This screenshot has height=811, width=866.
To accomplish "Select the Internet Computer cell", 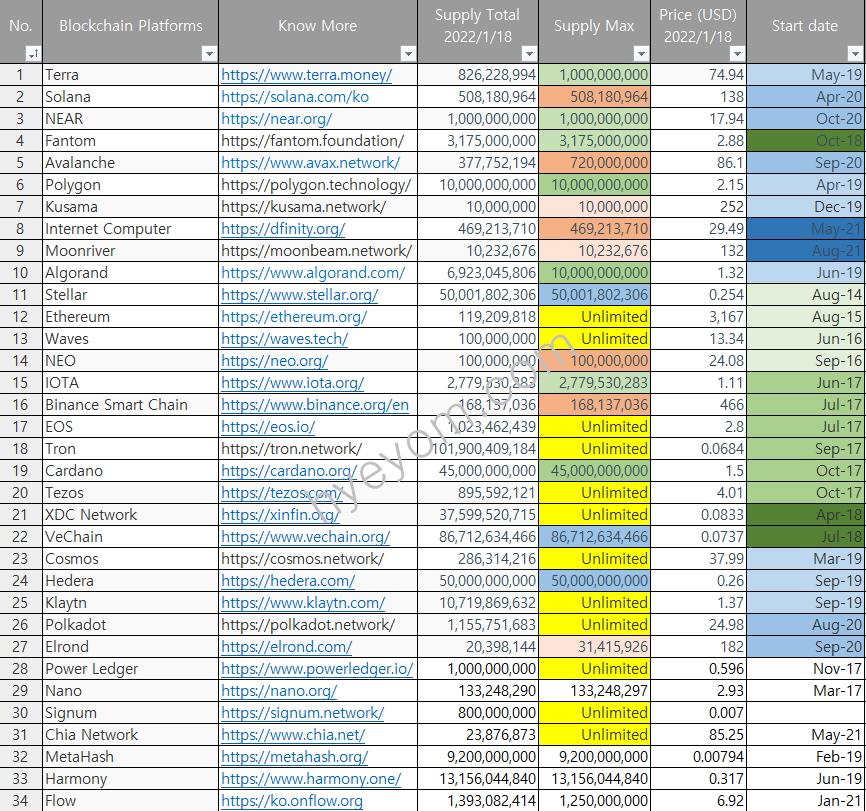I will [x=130, y=229].
